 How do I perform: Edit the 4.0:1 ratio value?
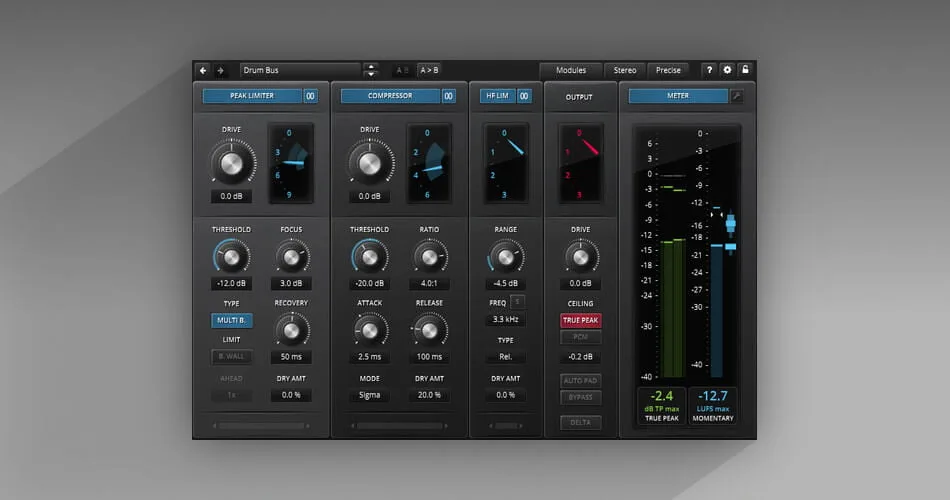[x=430, y=284]
